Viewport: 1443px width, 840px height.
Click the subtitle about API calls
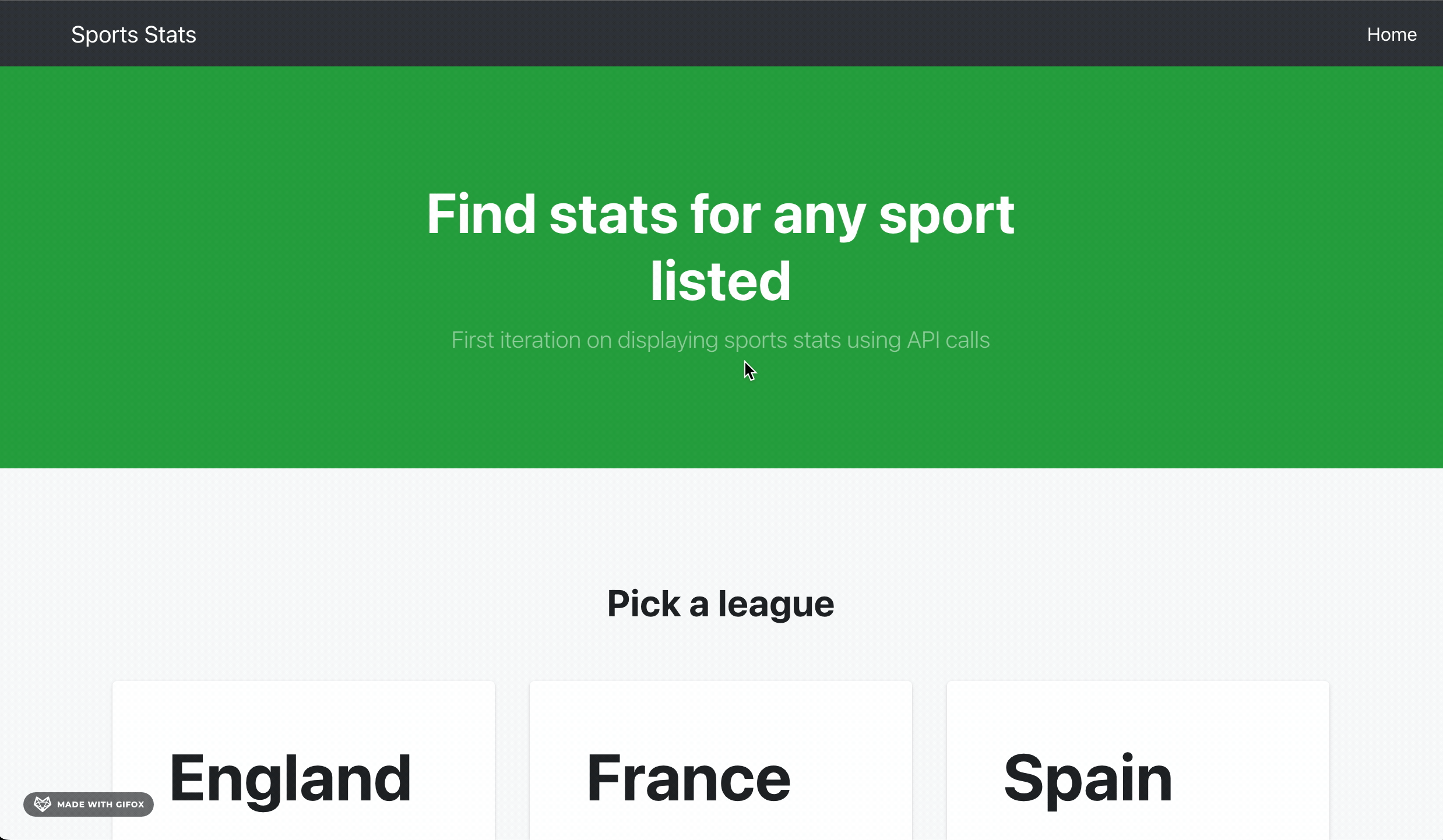[720, 340]
